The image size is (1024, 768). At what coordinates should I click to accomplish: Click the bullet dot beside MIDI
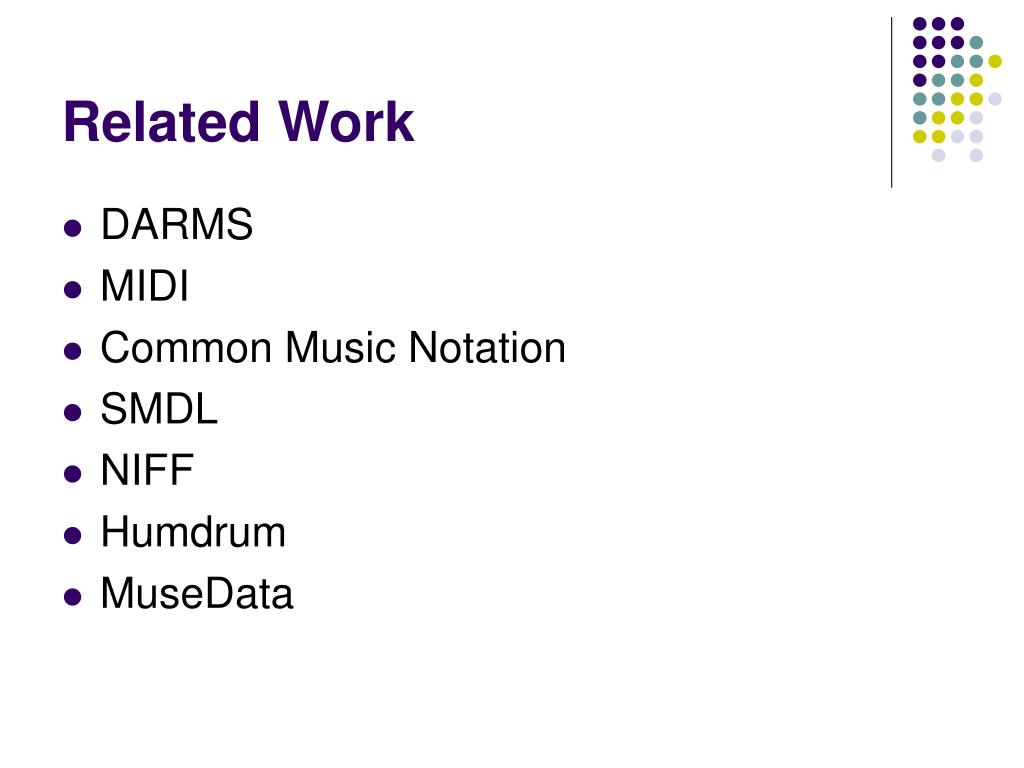tap(72, 289)
